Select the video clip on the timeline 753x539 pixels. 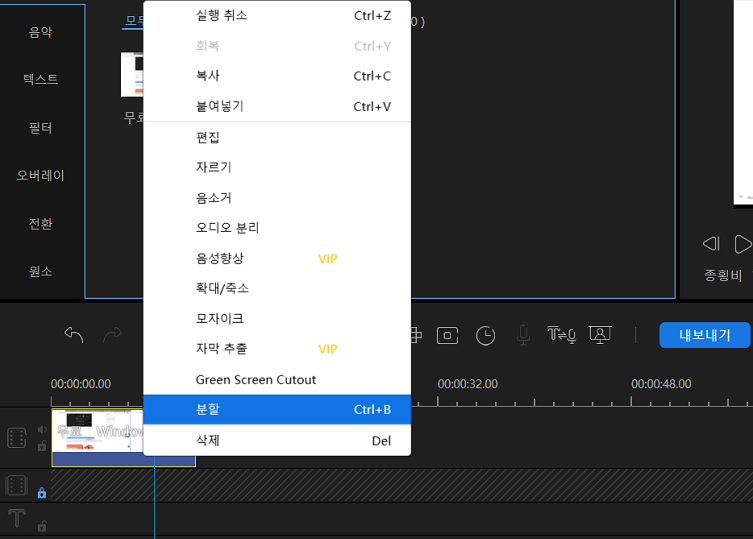tap(97, 438)
